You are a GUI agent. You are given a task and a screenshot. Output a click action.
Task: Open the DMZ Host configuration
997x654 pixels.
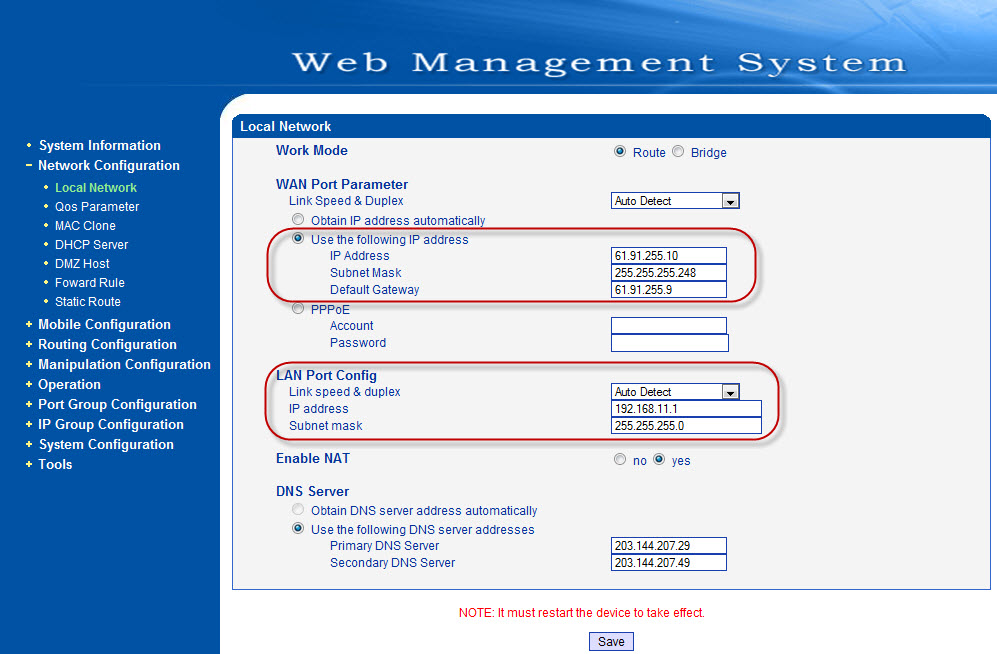[82, 263]
